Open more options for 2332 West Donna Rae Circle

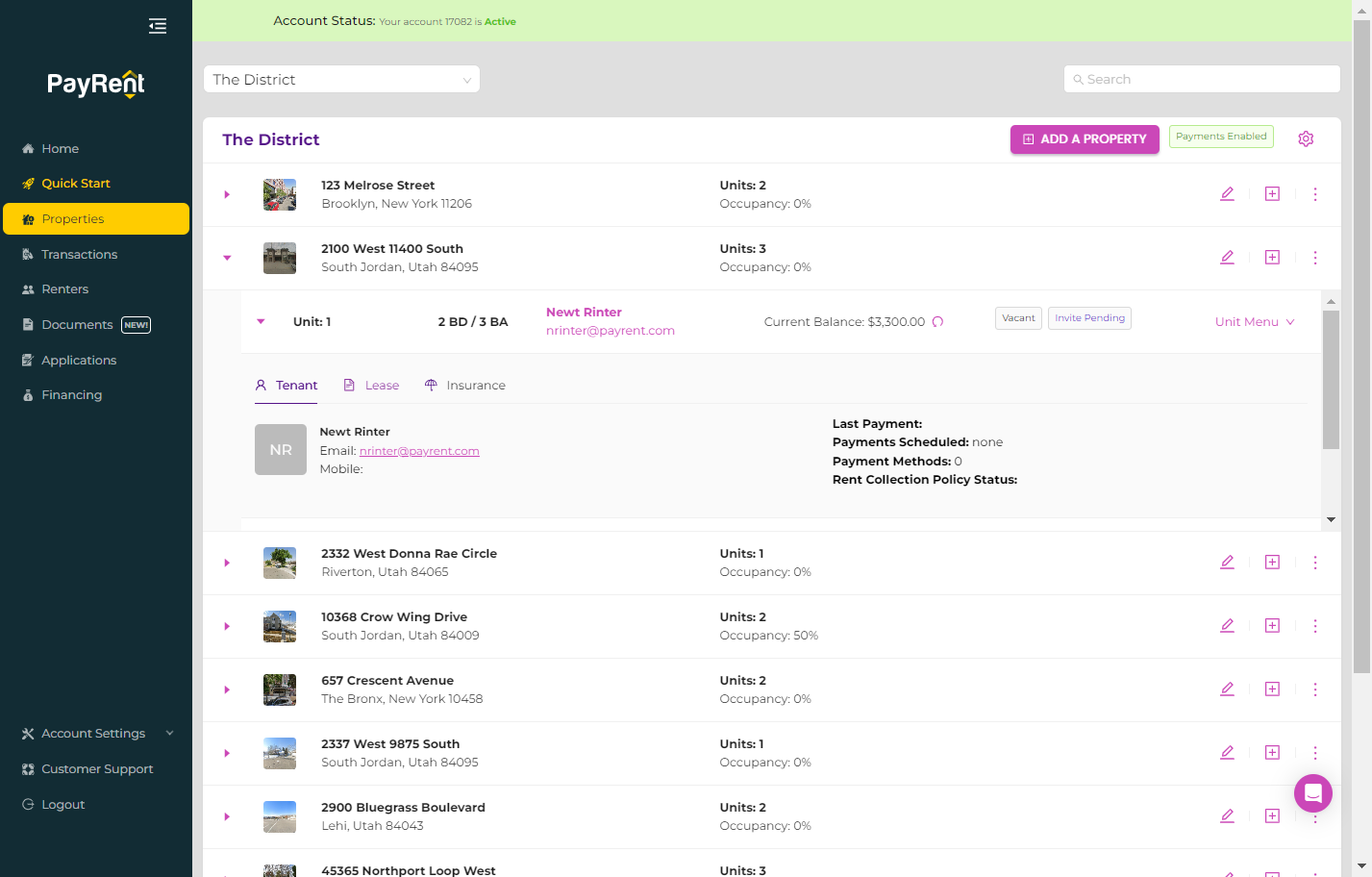pos(1315,563)
